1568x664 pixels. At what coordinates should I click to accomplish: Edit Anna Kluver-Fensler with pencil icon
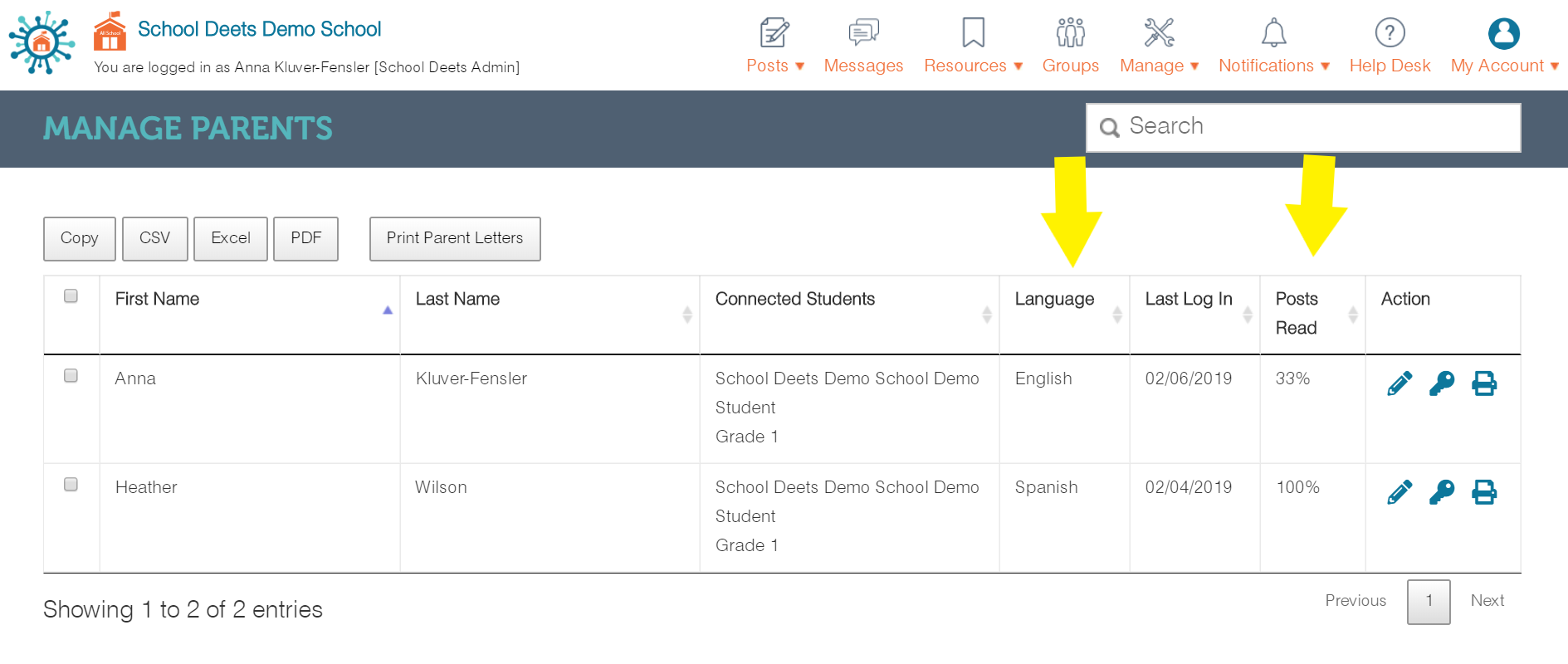[x=1399, y=383]
